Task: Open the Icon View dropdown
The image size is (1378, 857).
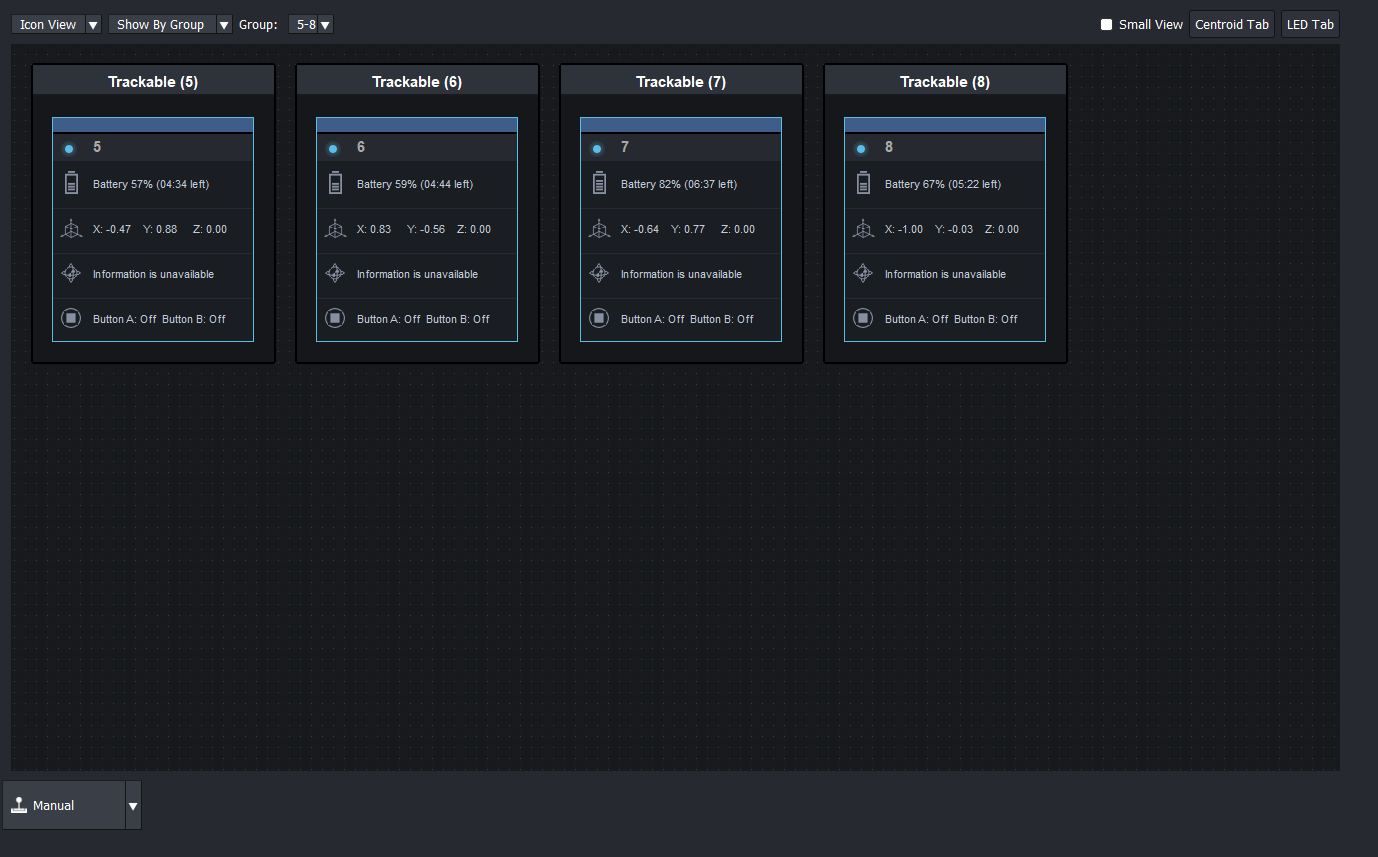Action: pyautogui.click(x=56, y=25)
